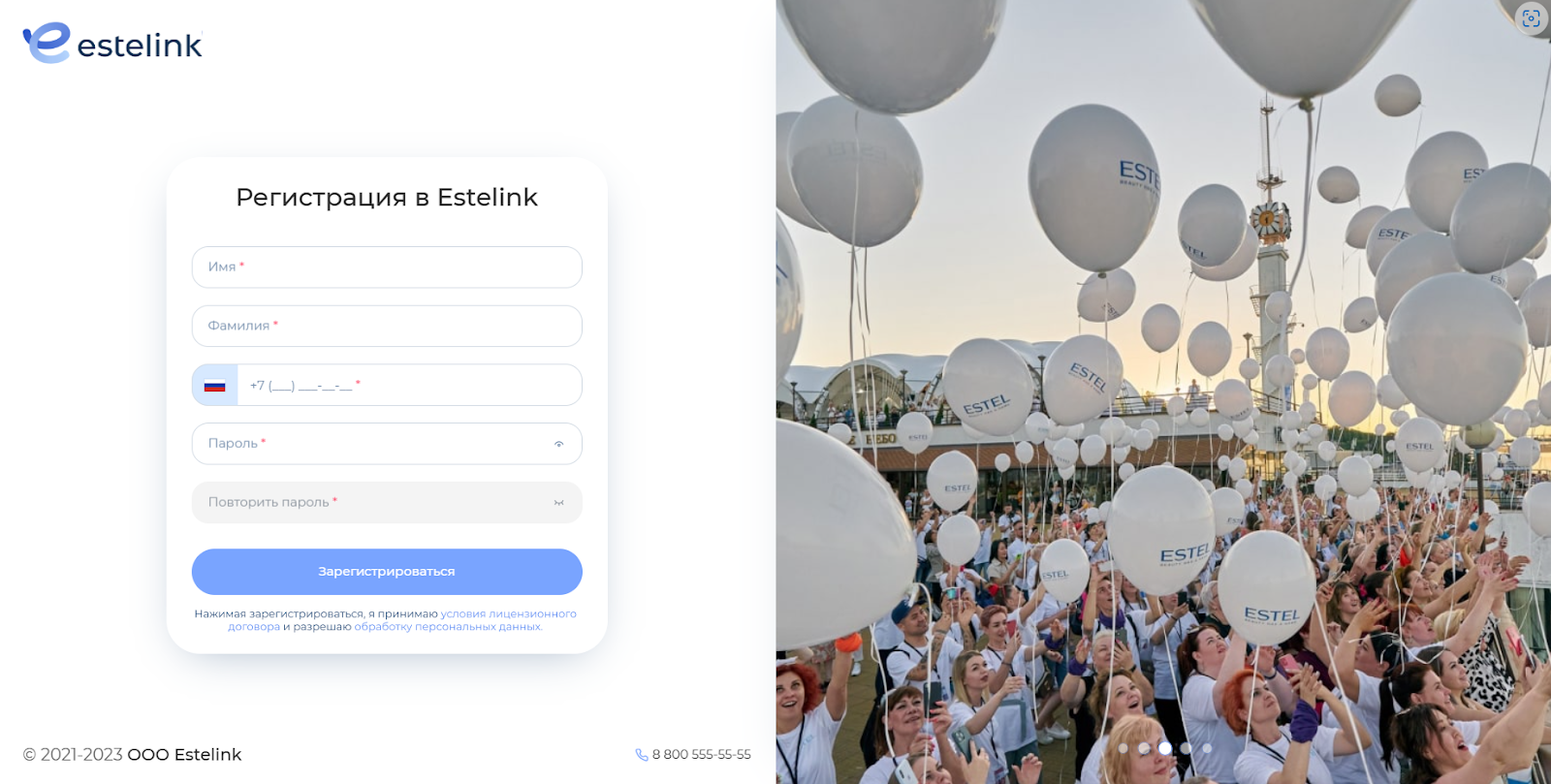This screenshot has width=1551, height=784.
Task: Select the first carousel dot
Action: 1124,748
